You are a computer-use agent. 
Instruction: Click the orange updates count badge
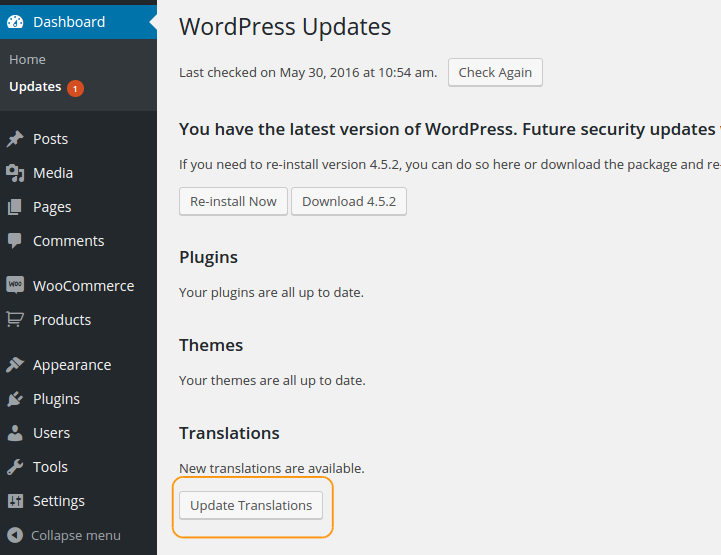click(75, 88)
